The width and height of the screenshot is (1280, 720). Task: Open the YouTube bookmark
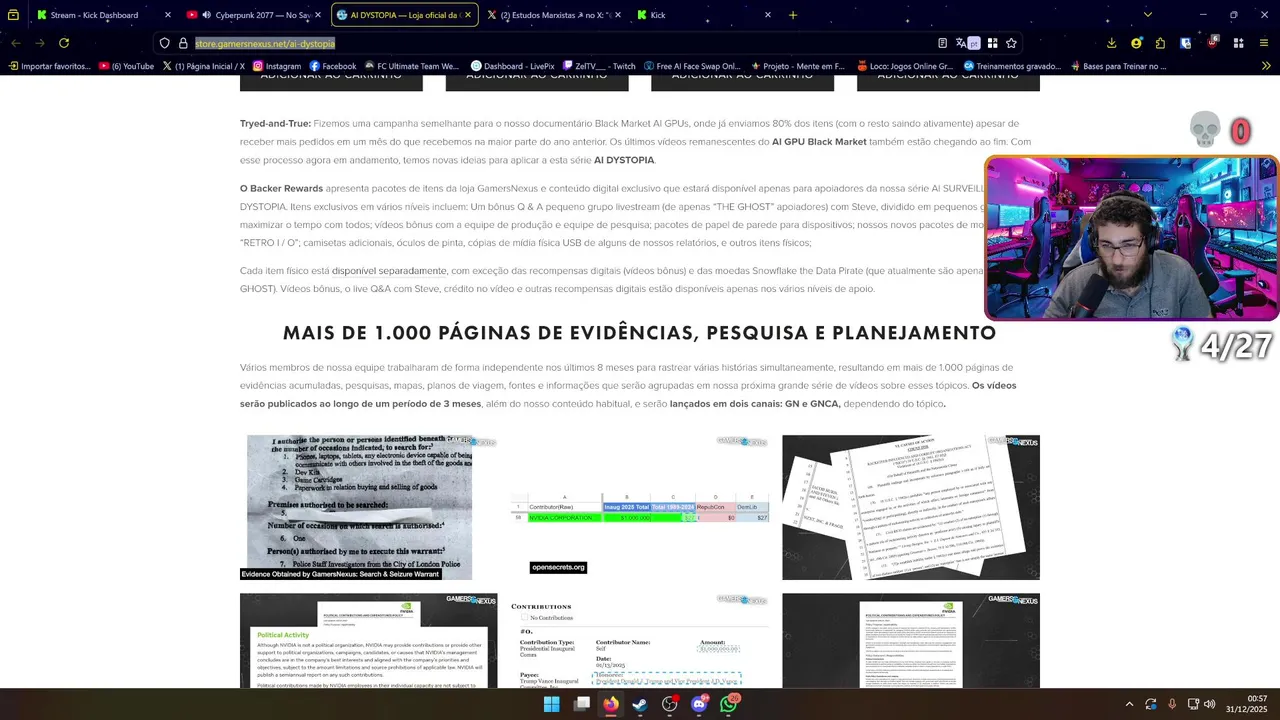127,66
